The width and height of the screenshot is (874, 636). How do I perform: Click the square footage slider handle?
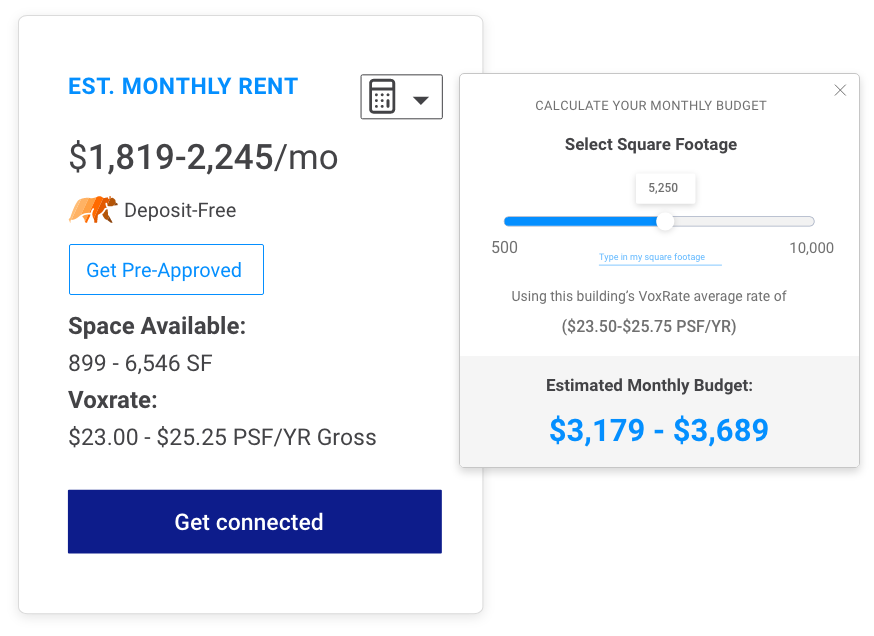pos(664,221)
